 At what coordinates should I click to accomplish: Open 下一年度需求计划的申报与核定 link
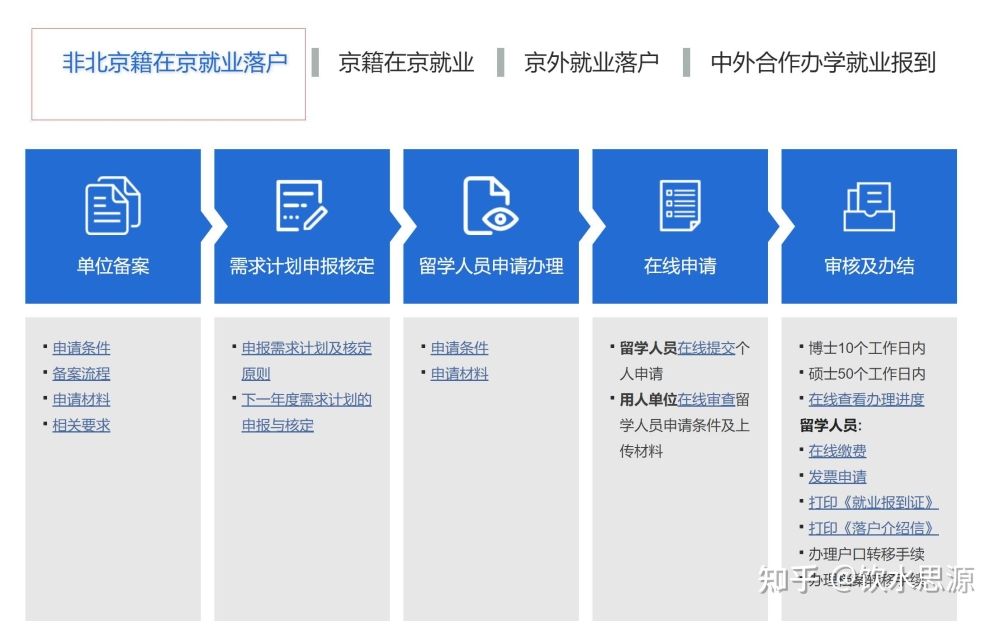(306, 413)
